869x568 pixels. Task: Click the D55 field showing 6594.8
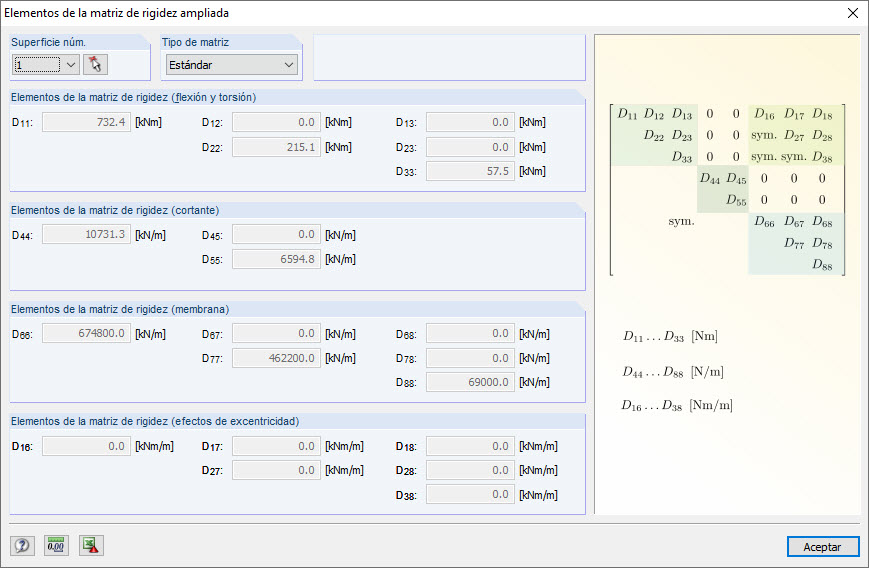276,260
